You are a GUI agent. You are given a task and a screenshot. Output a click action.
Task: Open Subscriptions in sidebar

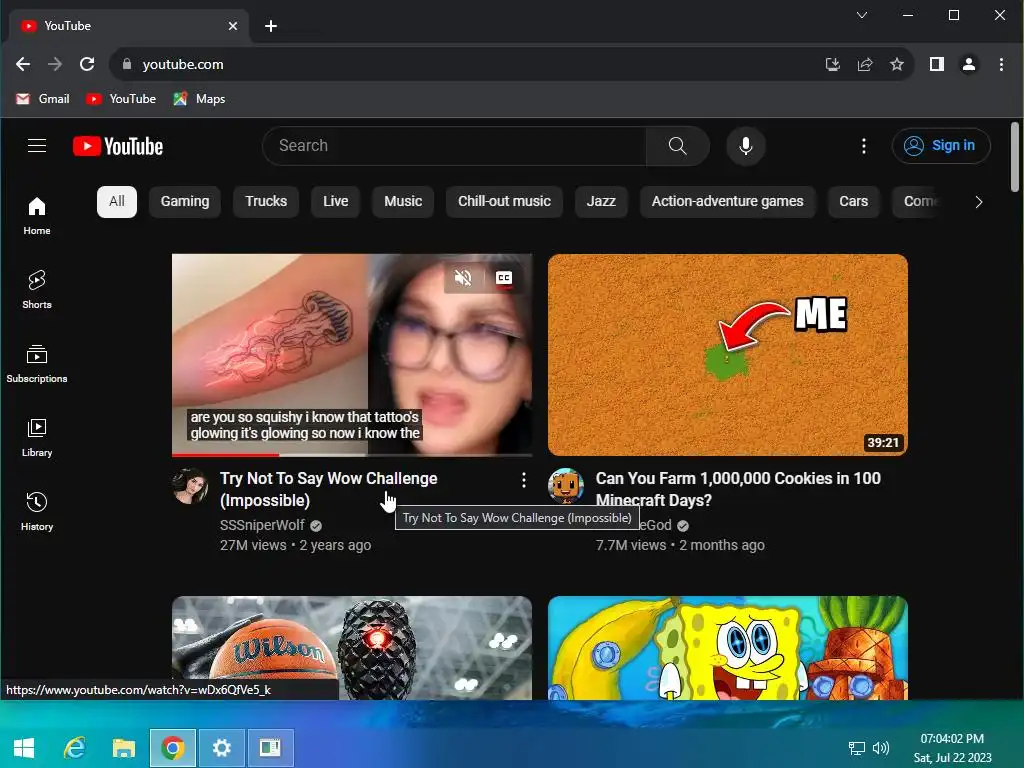point(37,364)
